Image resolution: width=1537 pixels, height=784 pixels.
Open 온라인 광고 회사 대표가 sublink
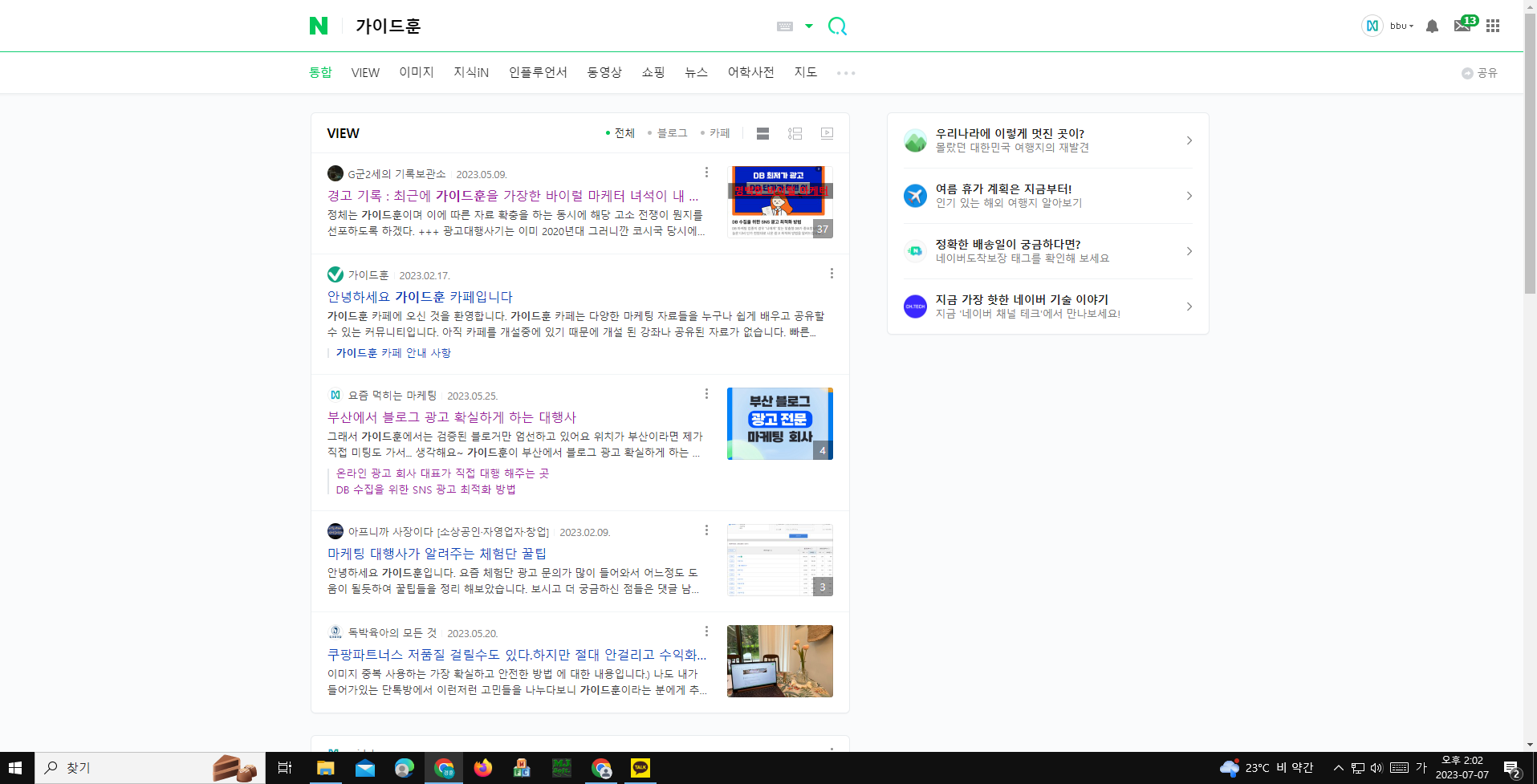pos(442,473)
